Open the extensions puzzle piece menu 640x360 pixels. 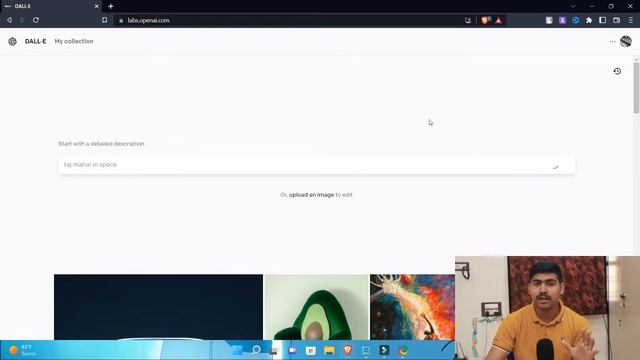pos(589,20)
